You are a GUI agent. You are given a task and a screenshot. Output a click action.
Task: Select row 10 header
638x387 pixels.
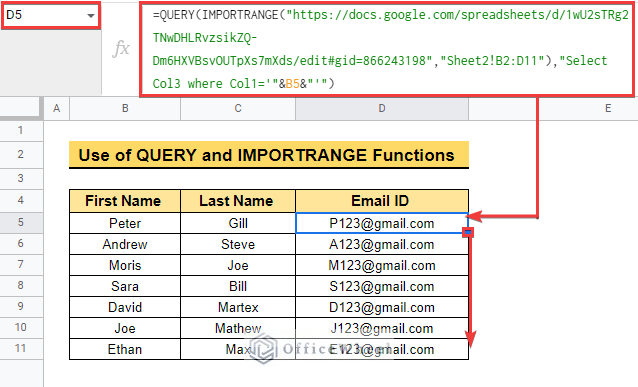tap(21, 328)
